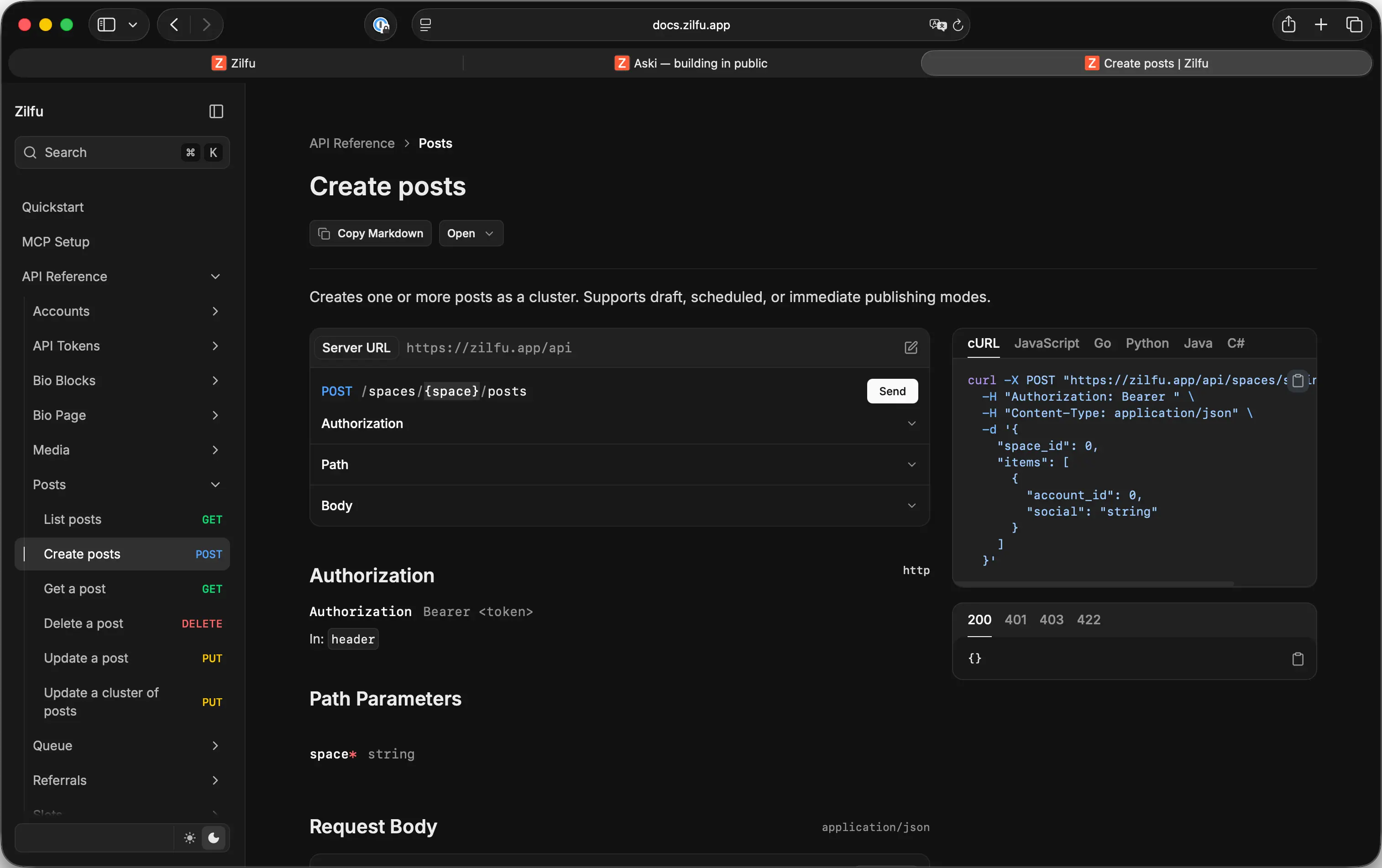1382x868 pixels.
Task: Expand the Body accordion
Action: (619, 506)
